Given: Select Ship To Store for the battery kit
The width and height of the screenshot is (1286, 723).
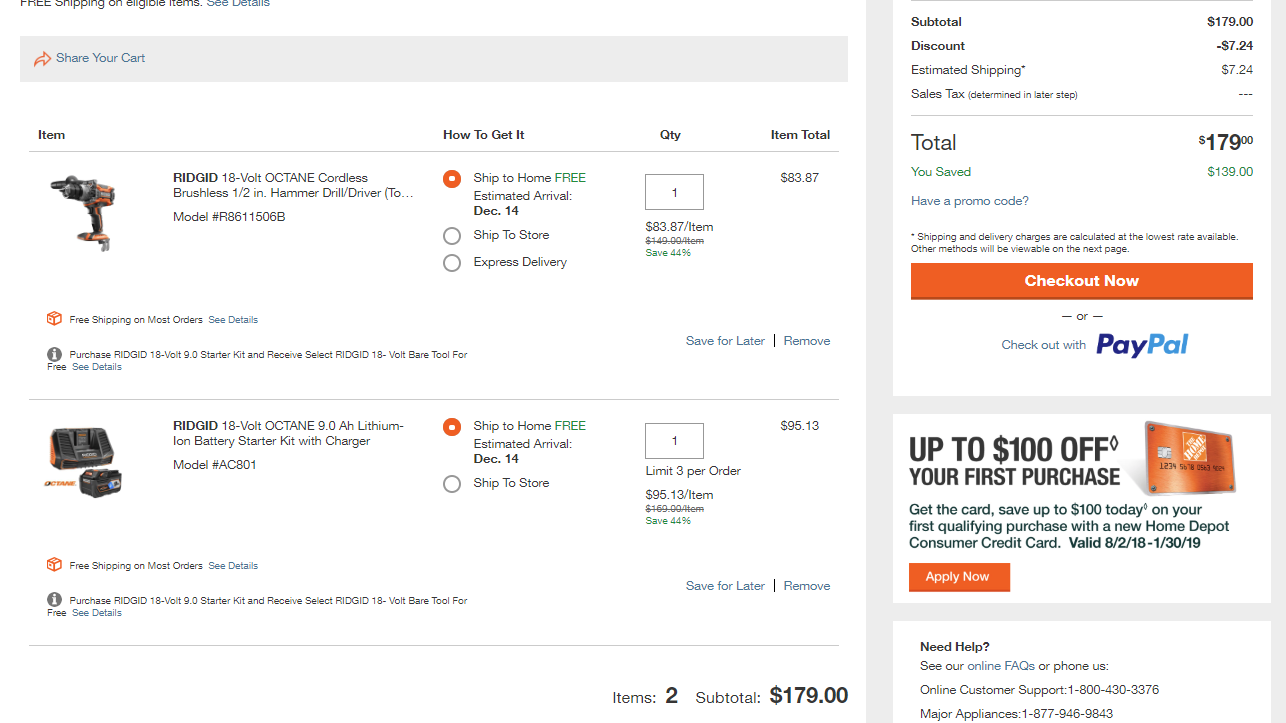Looking at the screenshot, I should pos(452,484).
